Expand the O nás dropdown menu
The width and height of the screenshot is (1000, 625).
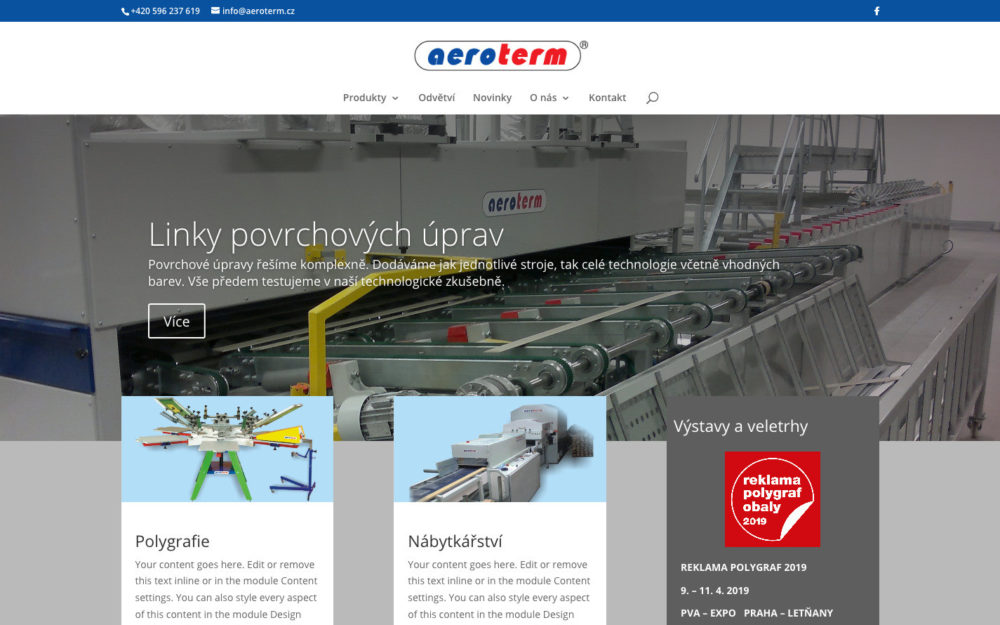point(549,98)
